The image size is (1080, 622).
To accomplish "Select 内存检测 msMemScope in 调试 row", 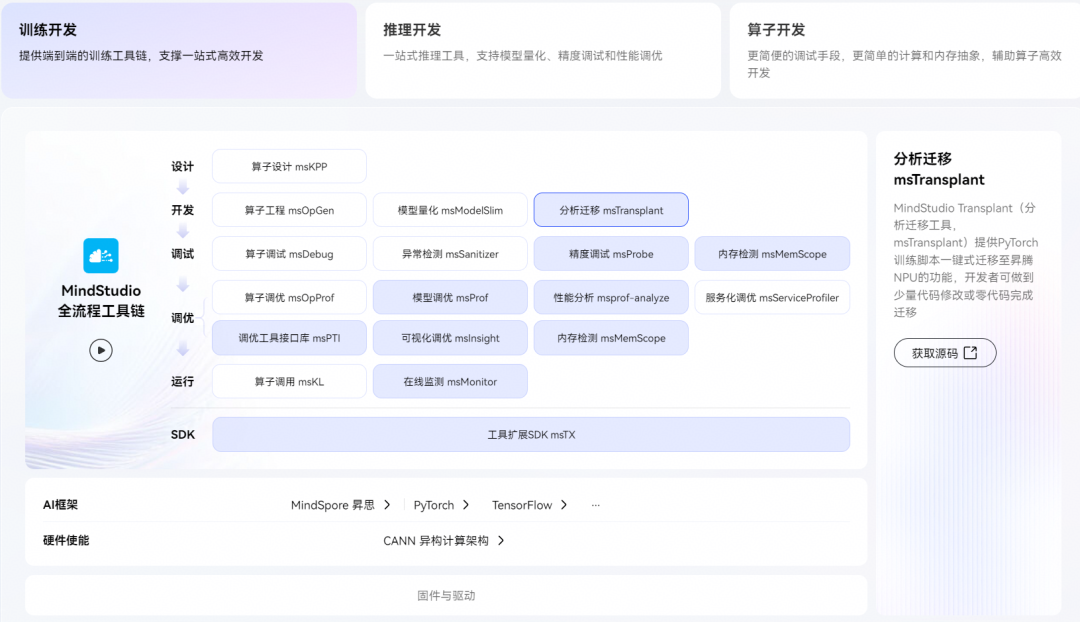I will coord(772,254).
